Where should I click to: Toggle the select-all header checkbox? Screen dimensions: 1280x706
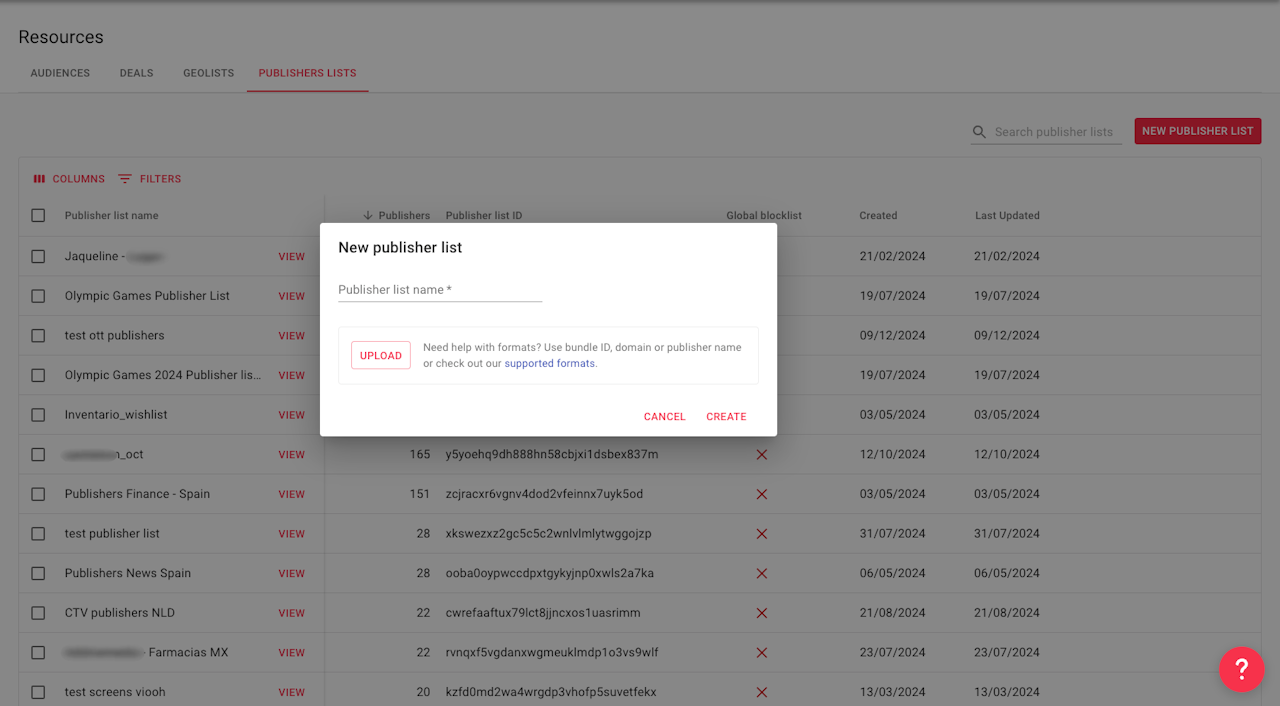click(38, 216)
